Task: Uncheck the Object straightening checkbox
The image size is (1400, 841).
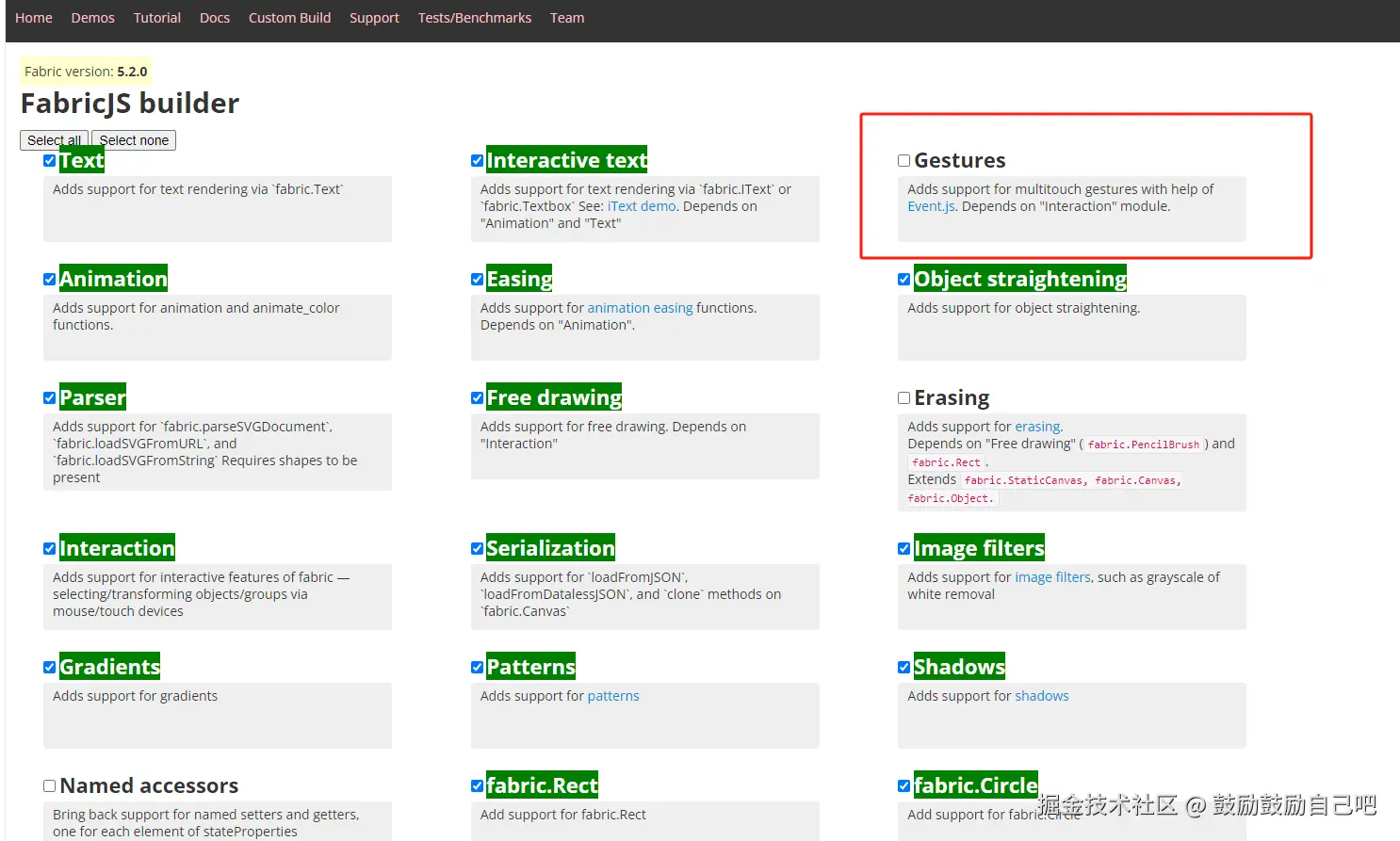Action: (903, 280)
